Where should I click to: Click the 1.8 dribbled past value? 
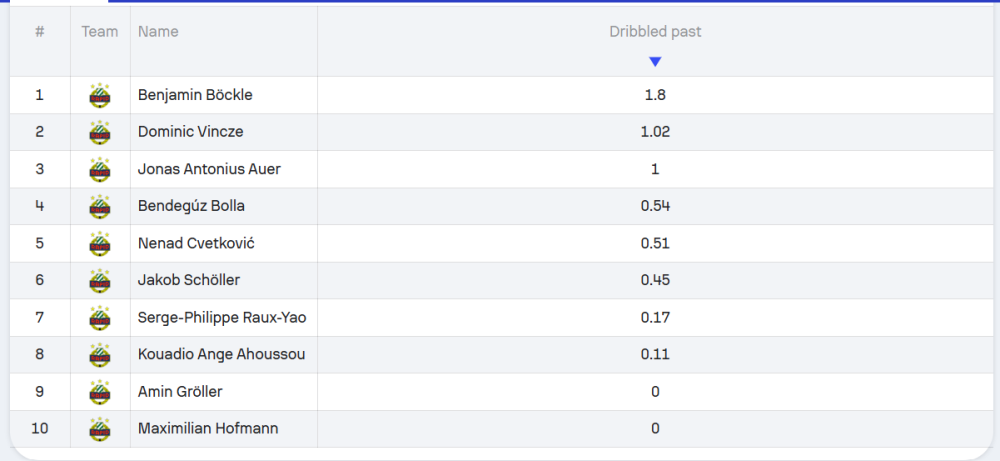[655, 96]
